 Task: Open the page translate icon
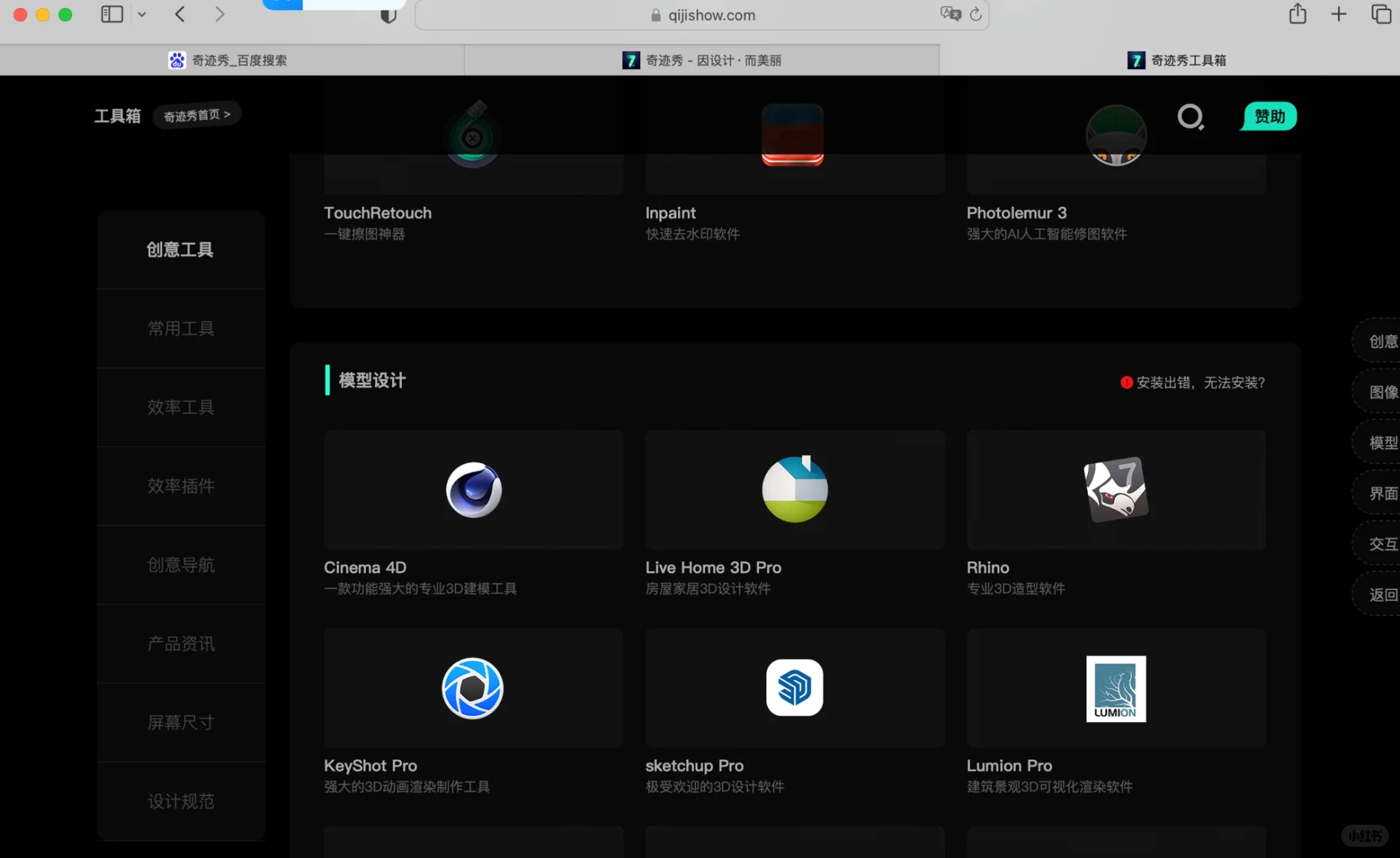point(950,14)
